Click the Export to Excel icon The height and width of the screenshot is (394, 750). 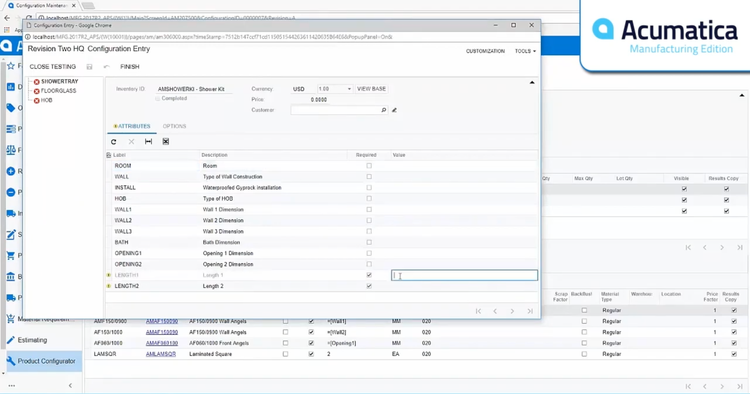[165, 142]
